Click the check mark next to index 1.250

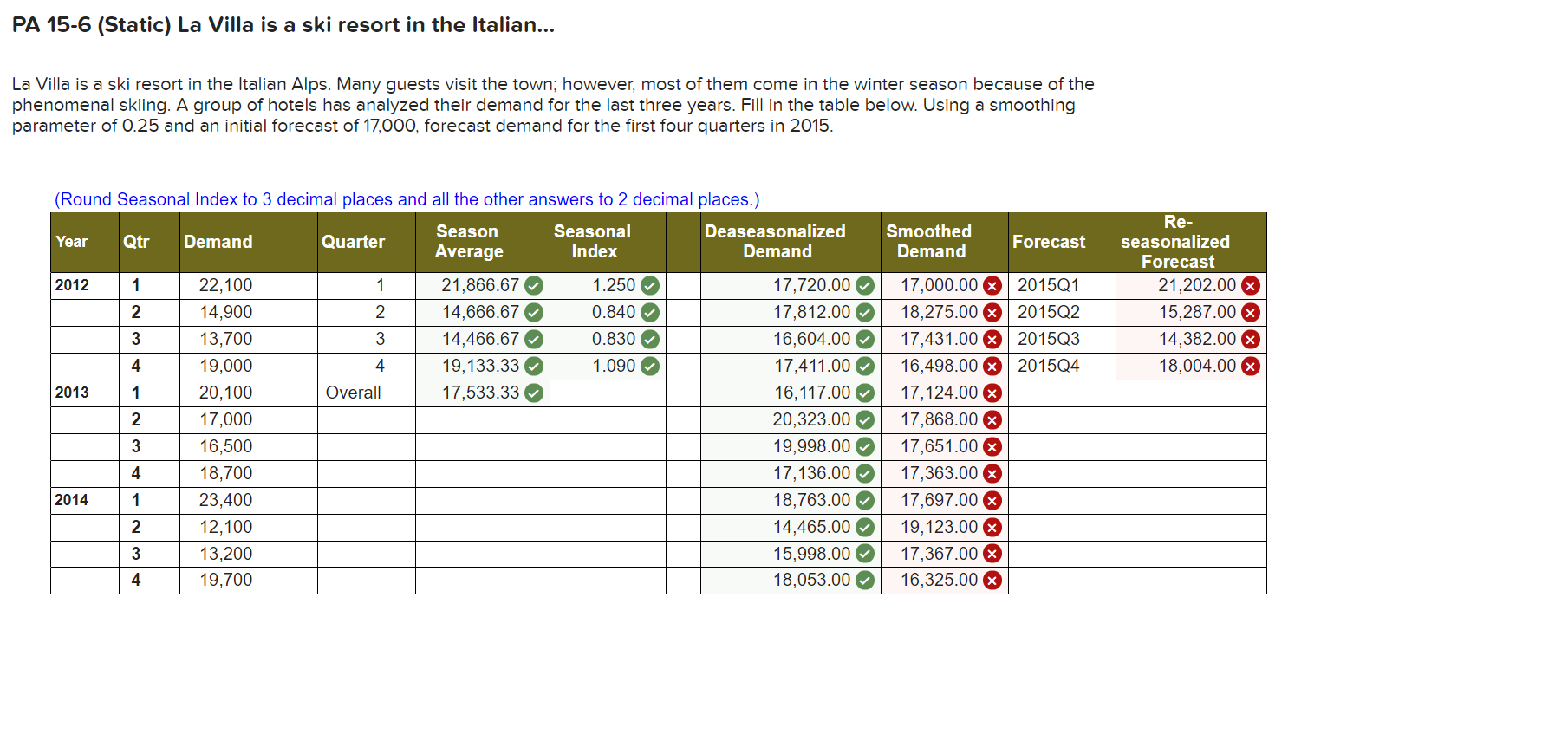click(650, 286)
